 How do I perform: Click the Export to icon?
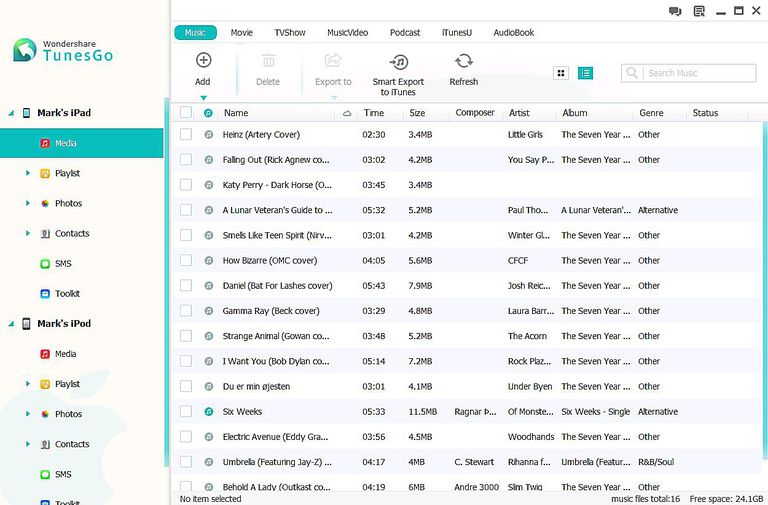tap(333, 60)
